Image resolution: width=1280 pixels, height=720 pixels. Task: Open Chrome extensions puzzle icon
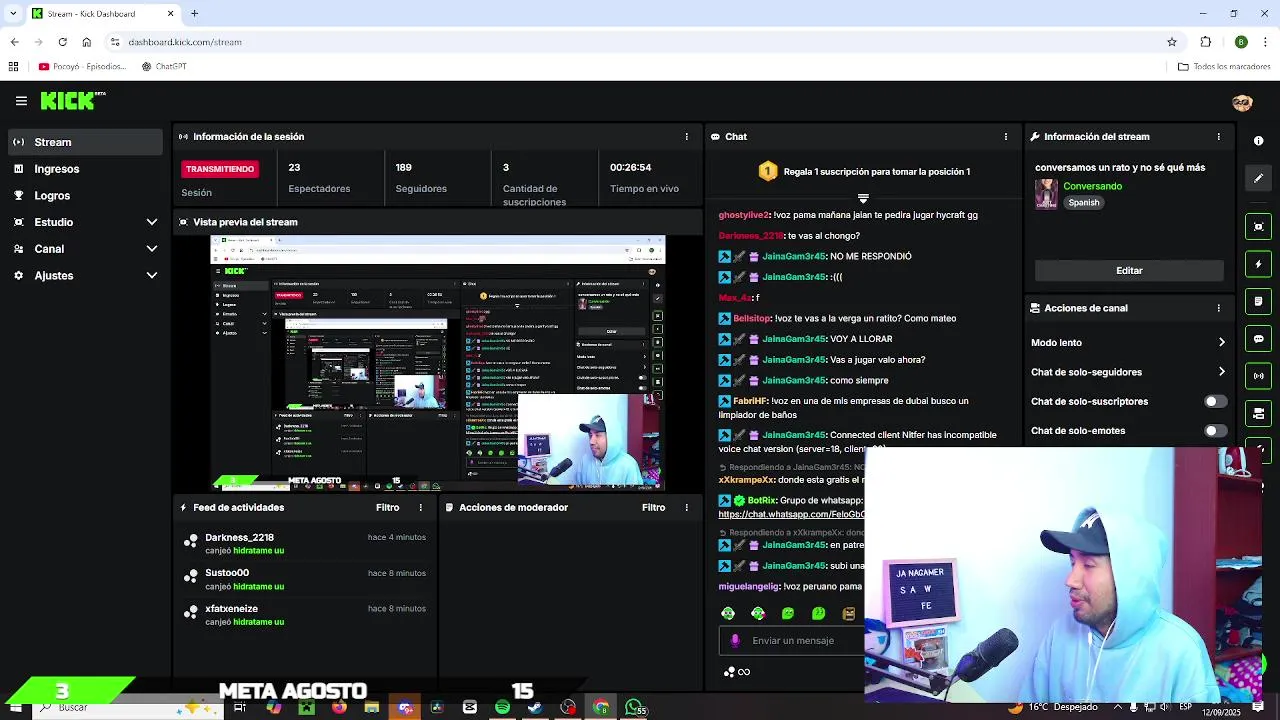tap(1206, 42)
